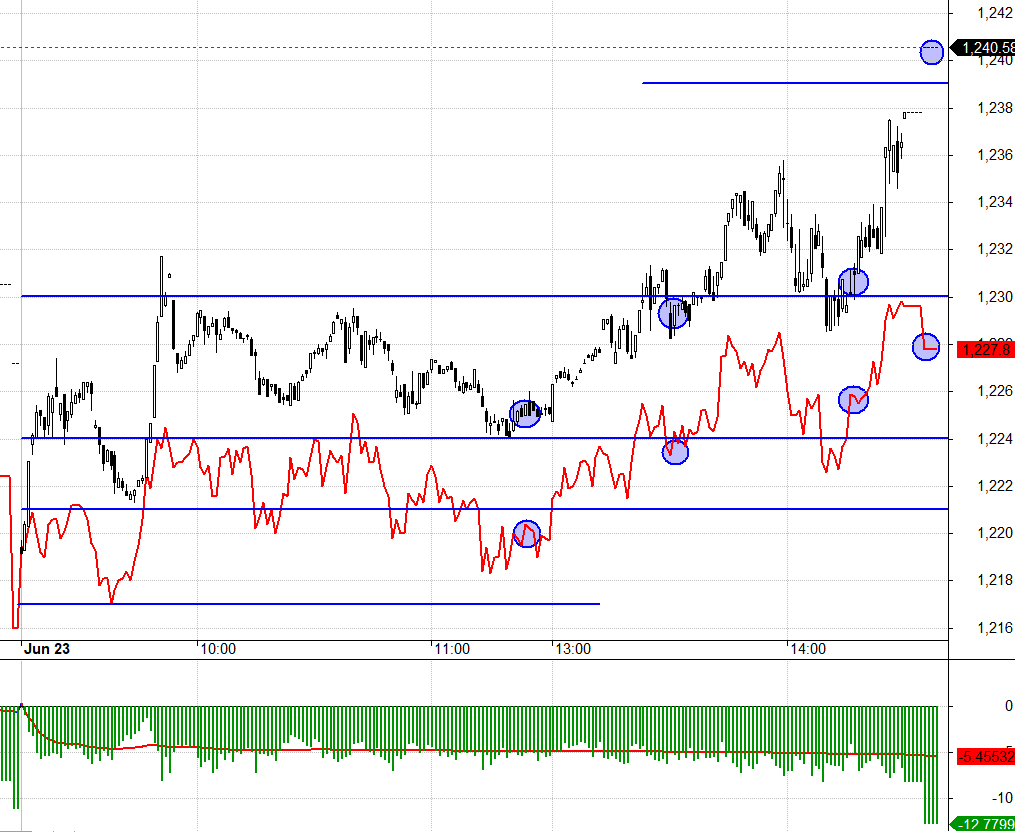1015x832 pixels.
Task: Select the circle marker on candles before 13:00
Action: click(525, 413)
